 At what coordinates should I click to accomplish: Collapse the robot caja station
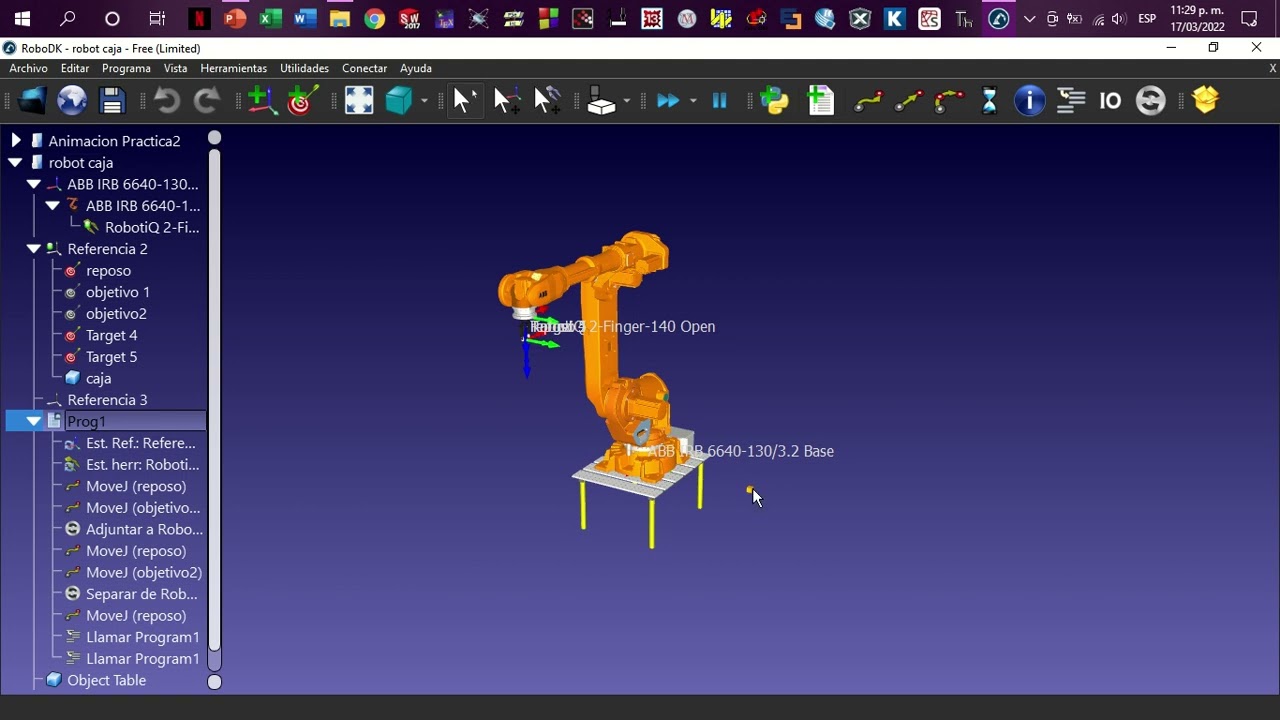pos(15,162)
